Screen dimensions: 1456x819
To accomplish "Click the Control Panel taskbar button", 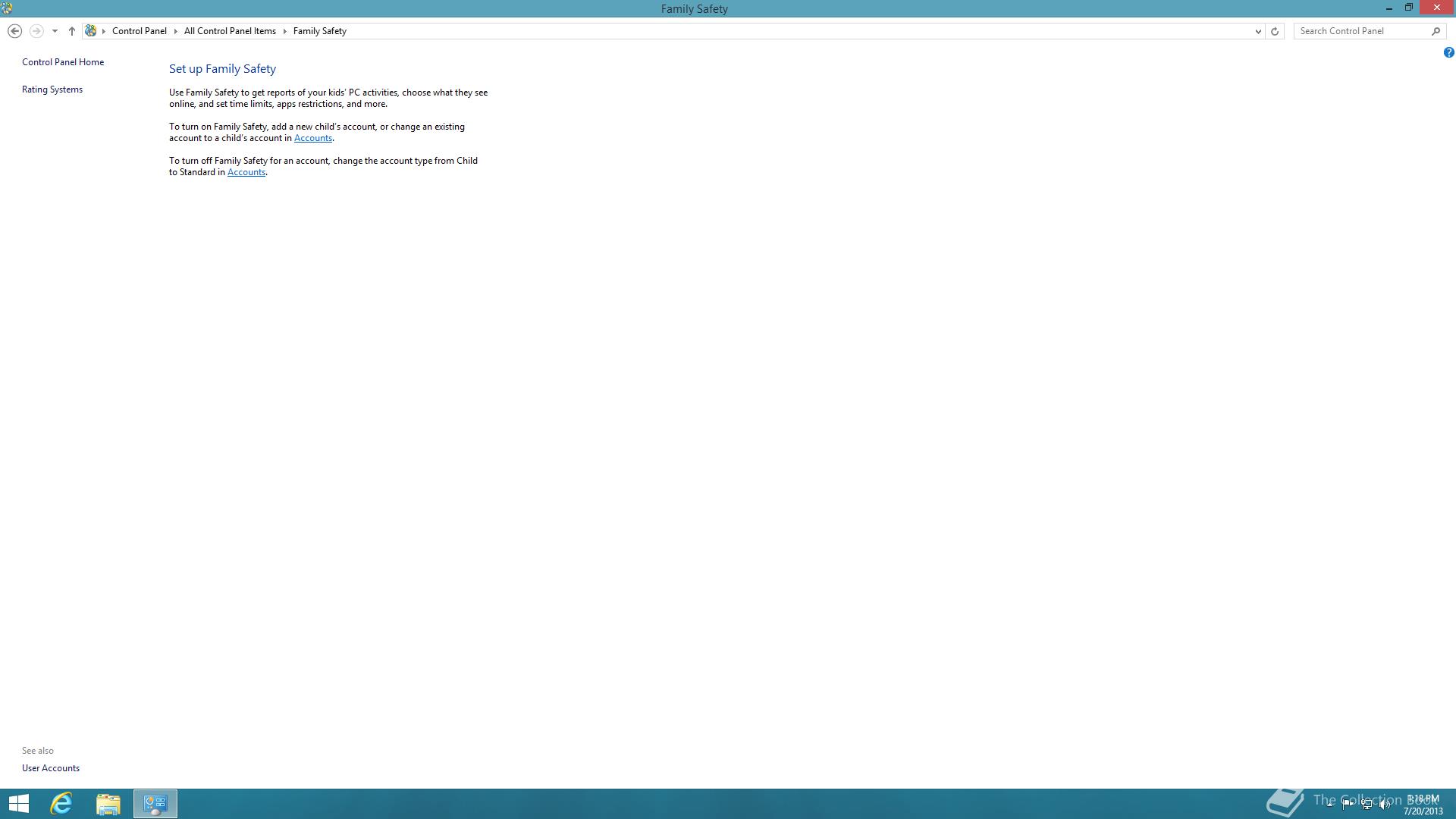I will point(155,804).
